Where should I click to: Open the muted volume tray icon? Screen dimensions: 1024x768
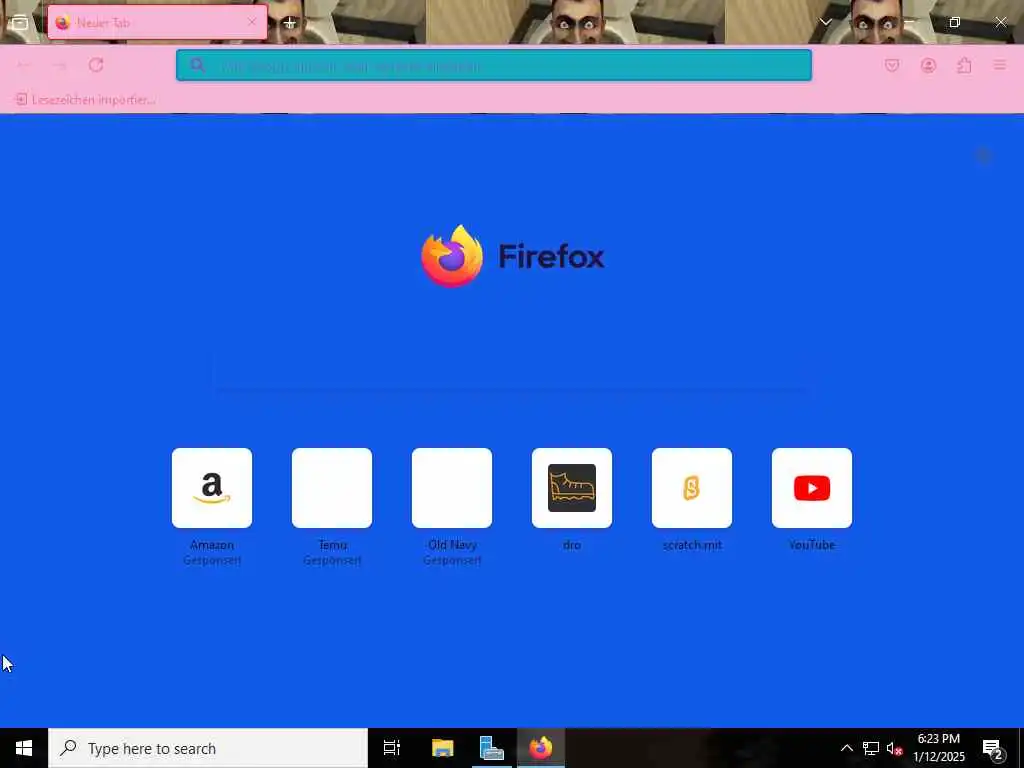(x=894, y=748)
